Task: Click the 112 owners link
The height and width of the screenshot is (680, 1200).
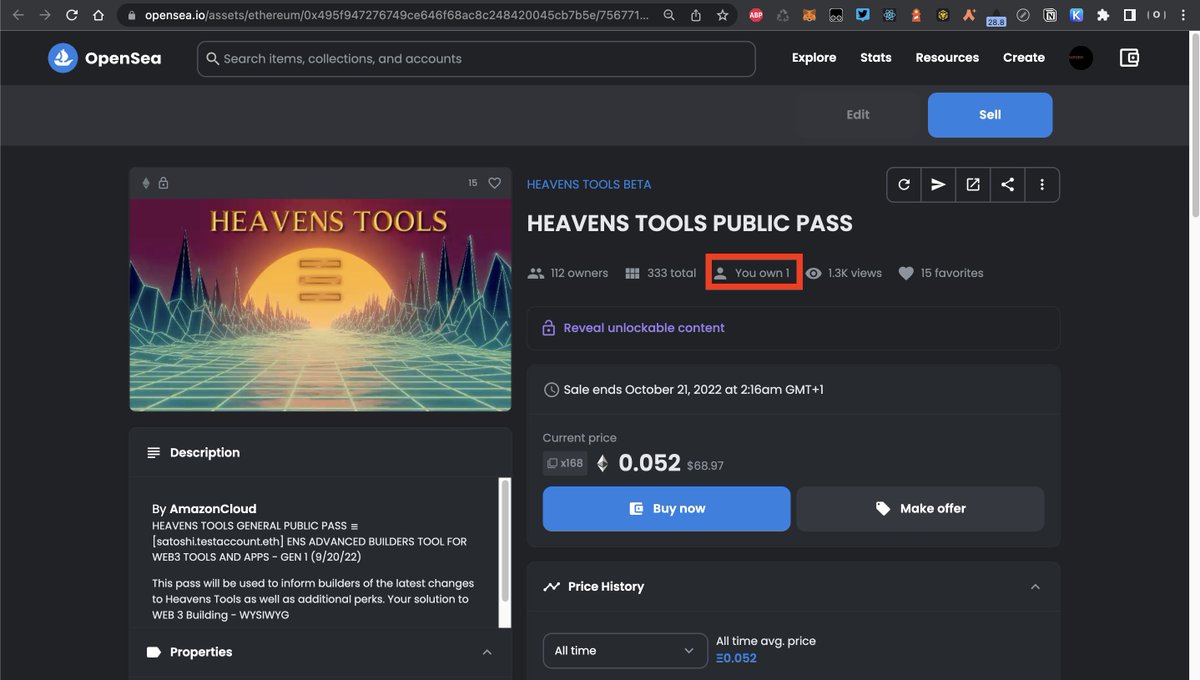Action: (x=568, y=273)
